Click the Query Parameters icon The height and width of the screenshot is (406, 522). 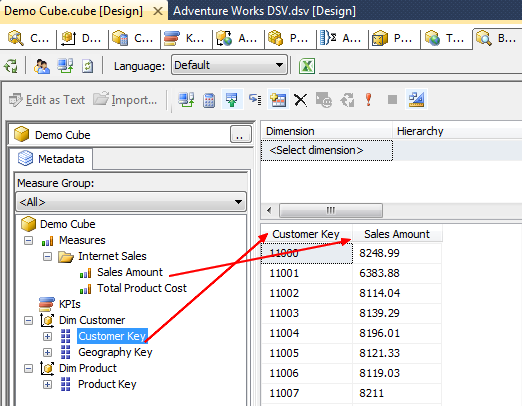click(x=324, y=100)
